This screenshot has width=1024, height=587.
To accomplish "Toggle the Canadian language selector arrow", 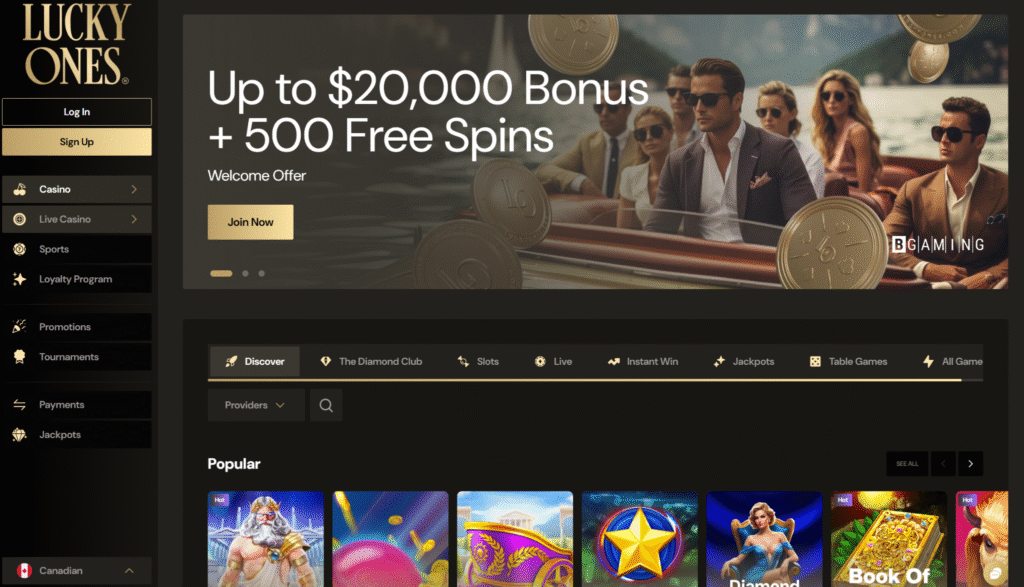I will (x=129, y=571).
